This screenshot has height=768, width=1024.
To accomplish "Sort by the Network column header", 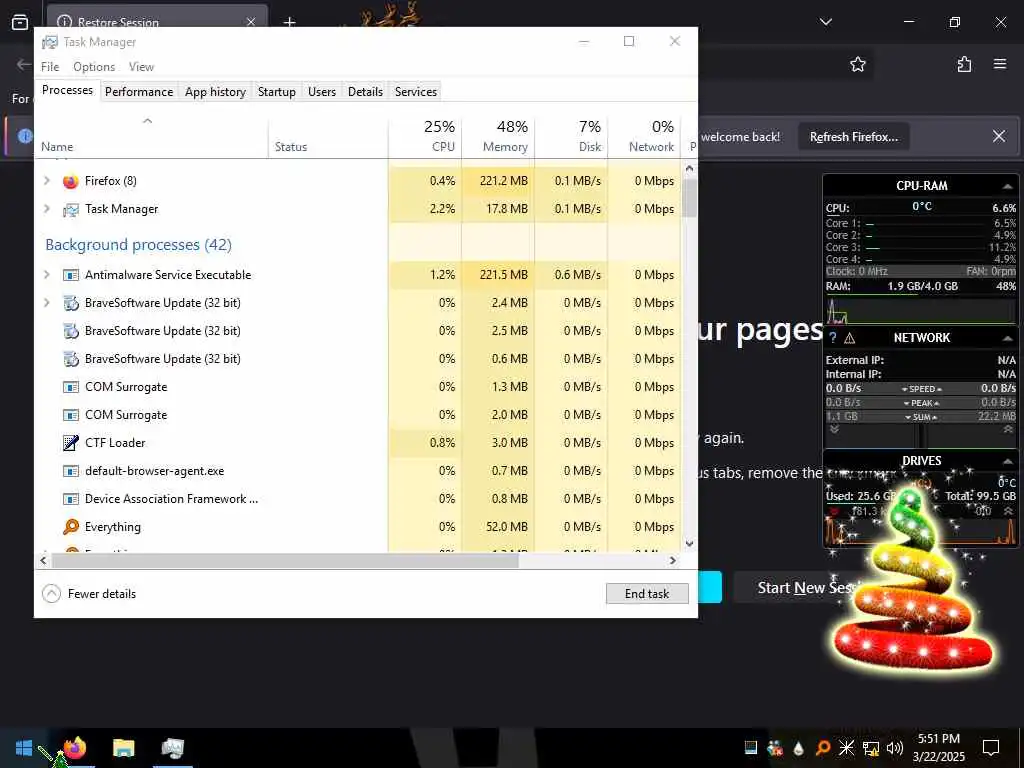I will (644, 136).
